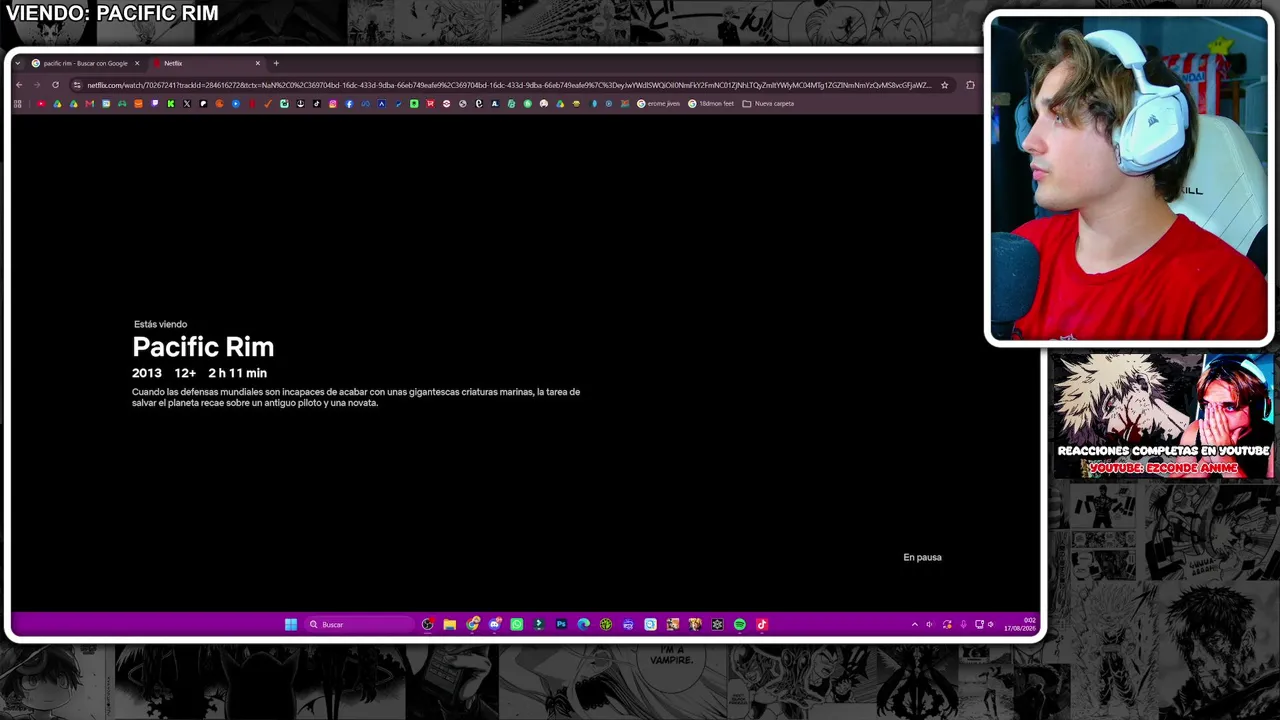Open Spotify from the taskbar
The image size is (1280, 720).
pos(739,624)
